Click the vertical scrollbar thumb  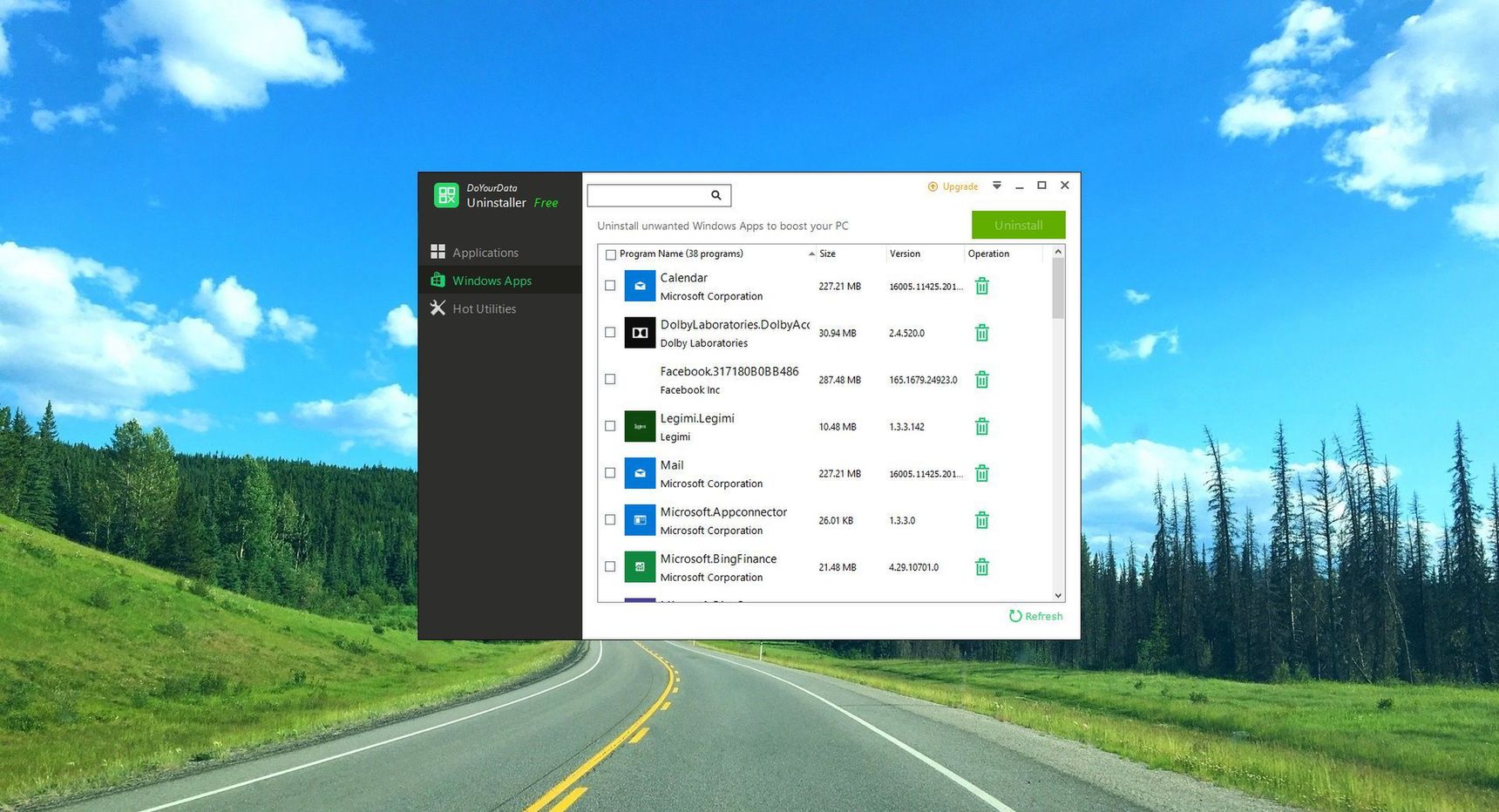[x=1058, y=288]
